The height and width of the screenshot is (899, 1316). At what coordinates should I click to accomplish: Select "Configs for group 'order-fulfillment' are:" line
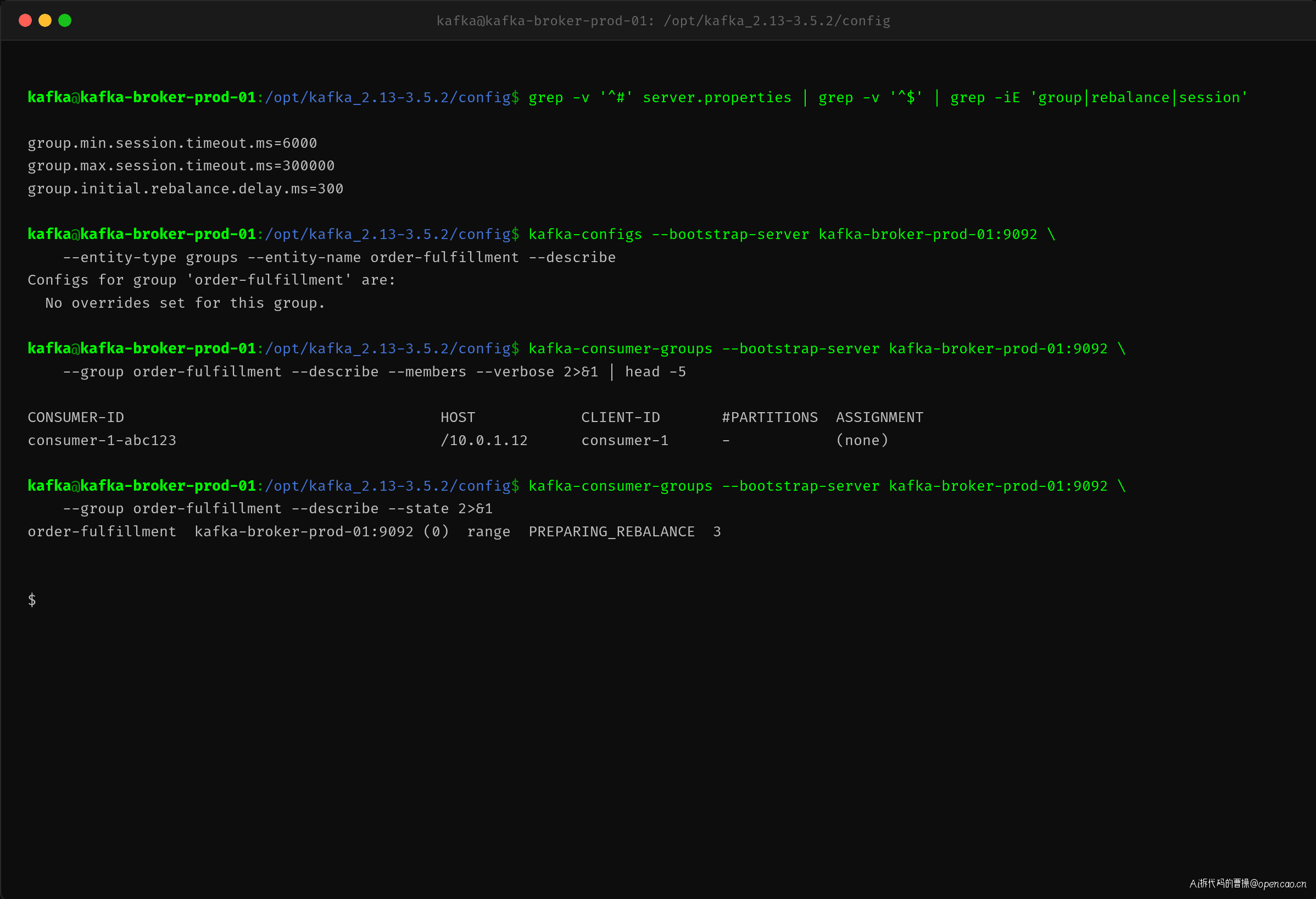click(x=212, y=280)
